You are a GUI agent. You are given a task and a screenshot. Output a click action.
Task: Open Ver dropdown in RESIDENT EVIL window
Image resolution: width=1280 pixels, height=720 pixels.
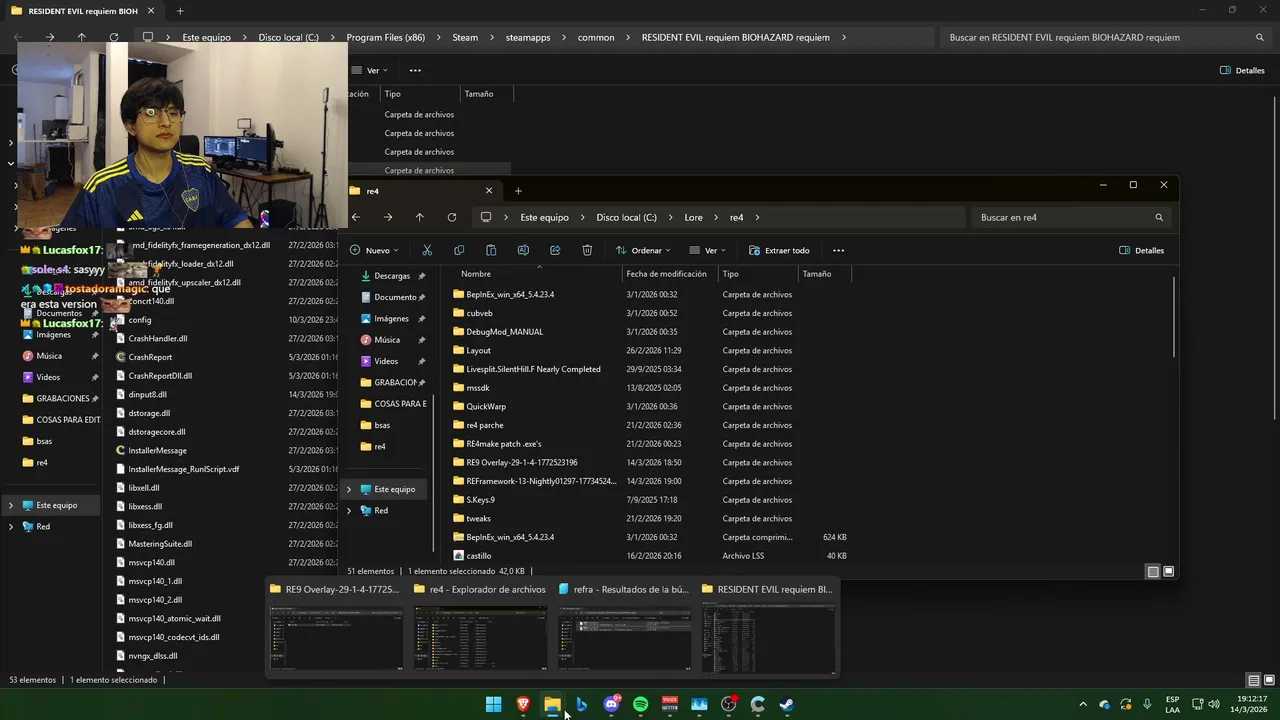pos(371,70)
